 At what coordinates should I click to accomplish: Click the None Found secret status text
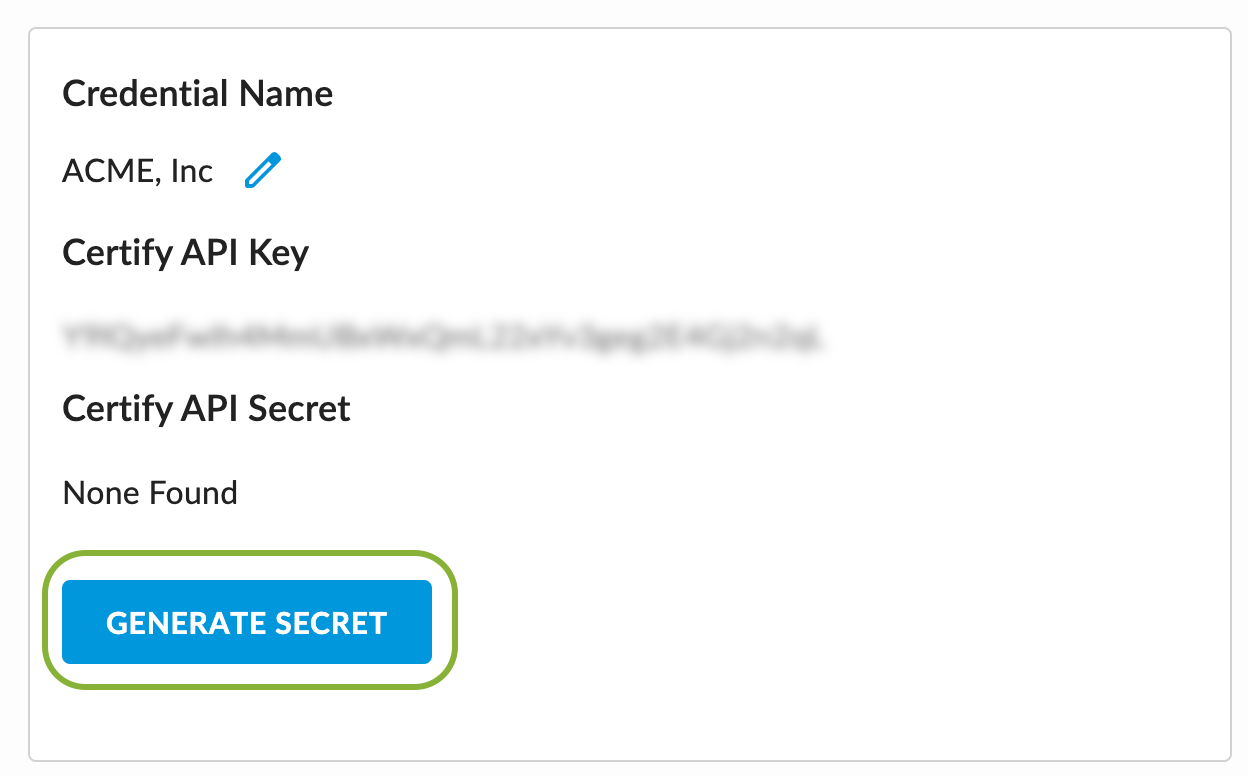(x=150, y=493)
